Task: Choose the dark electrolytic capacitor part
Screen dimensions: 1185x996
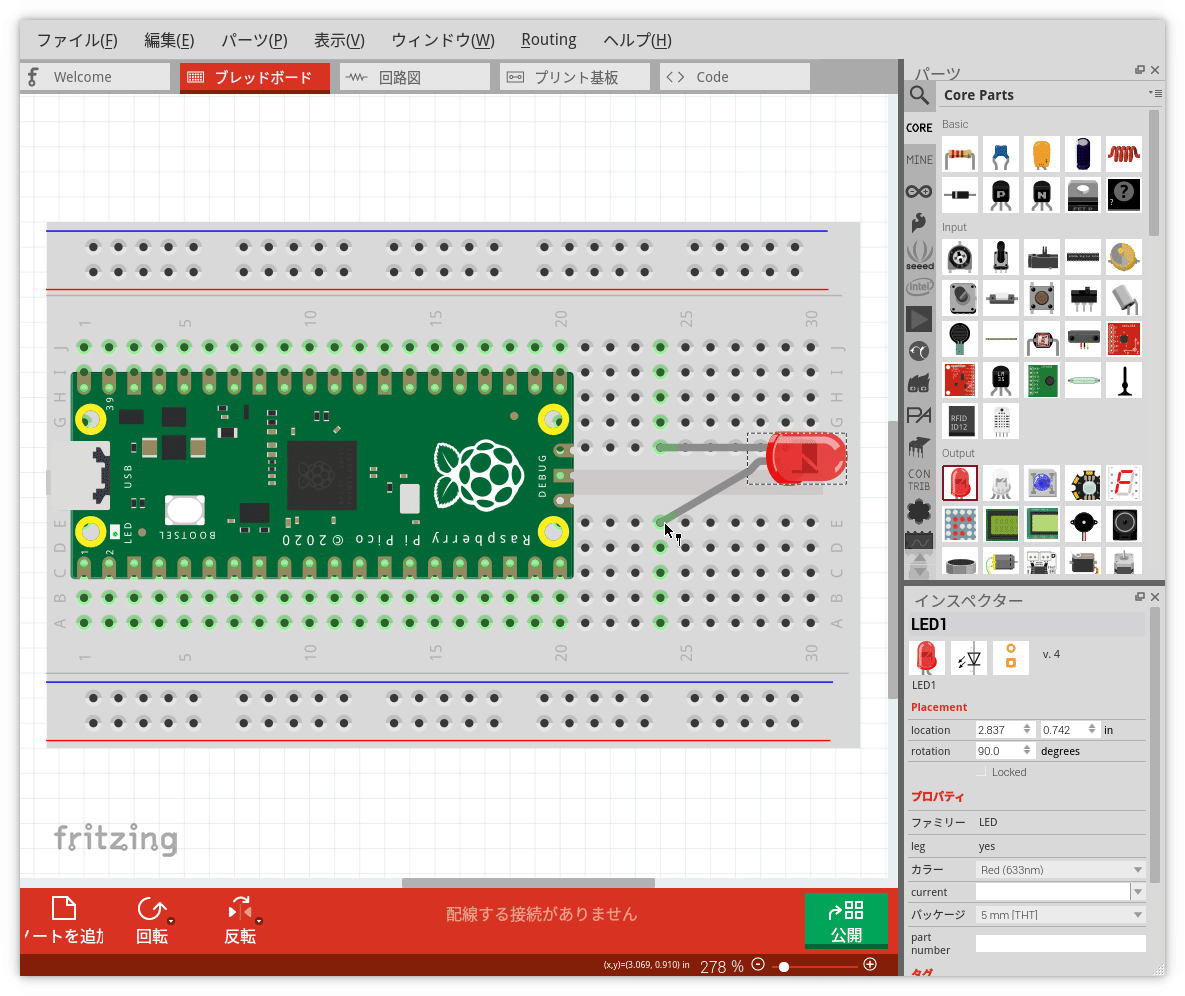Action: 1083,155
